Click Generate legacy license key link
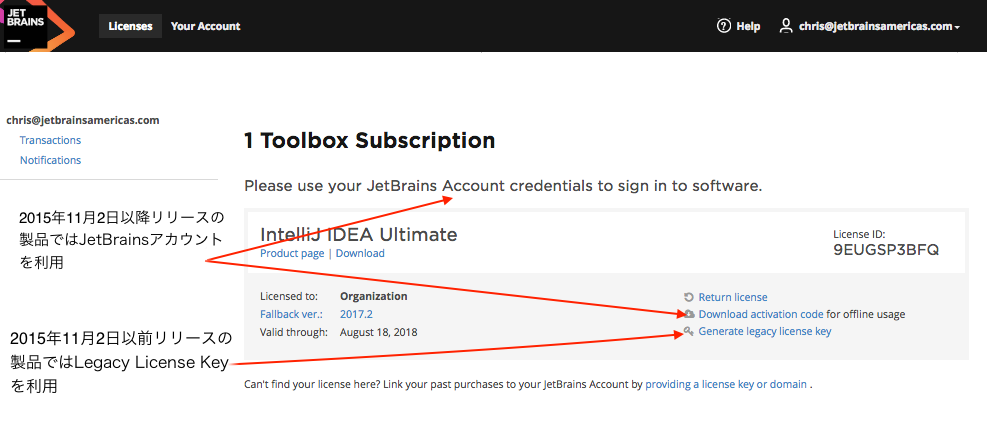Image resolution: width=987 pixels, height=442 pixels. [x=765, y=331]
